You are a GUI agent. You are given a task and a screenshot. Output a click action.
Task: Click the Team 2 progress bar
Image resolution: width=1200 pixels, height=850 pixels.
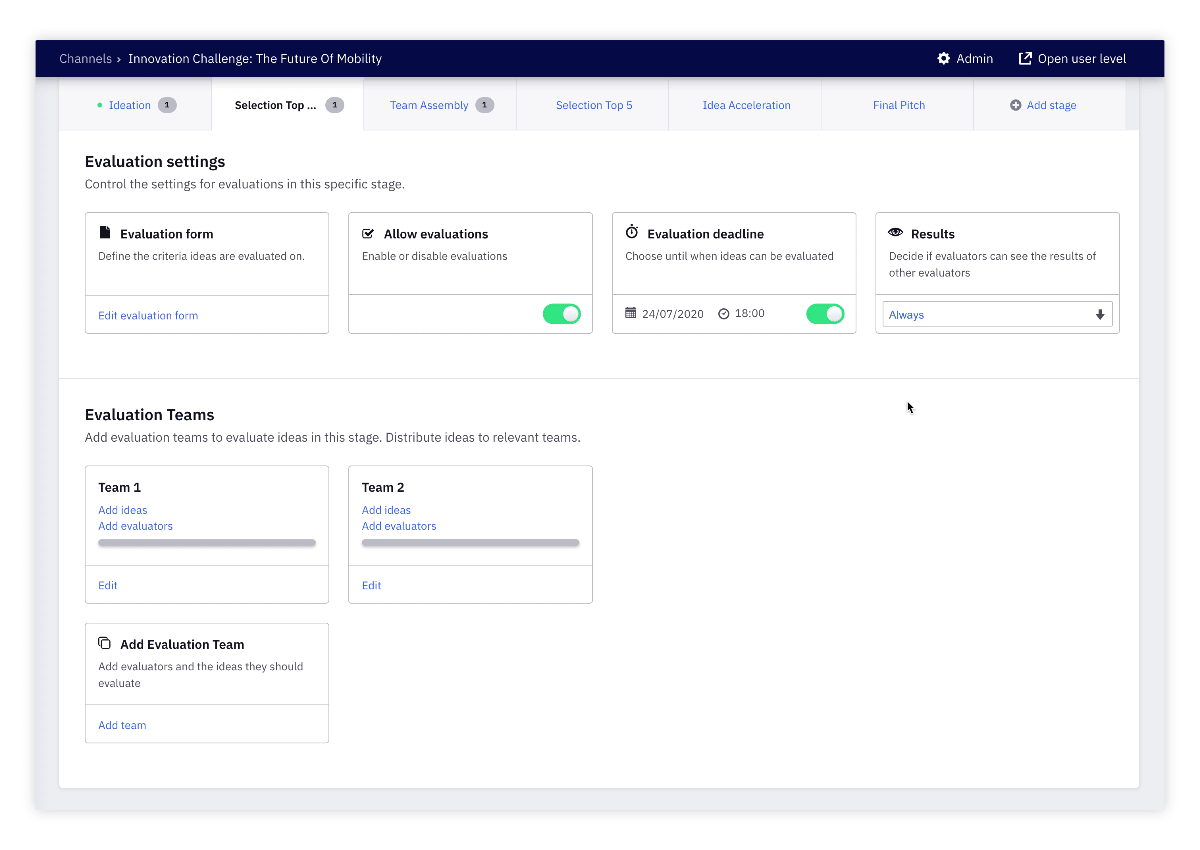coord(470,543)
